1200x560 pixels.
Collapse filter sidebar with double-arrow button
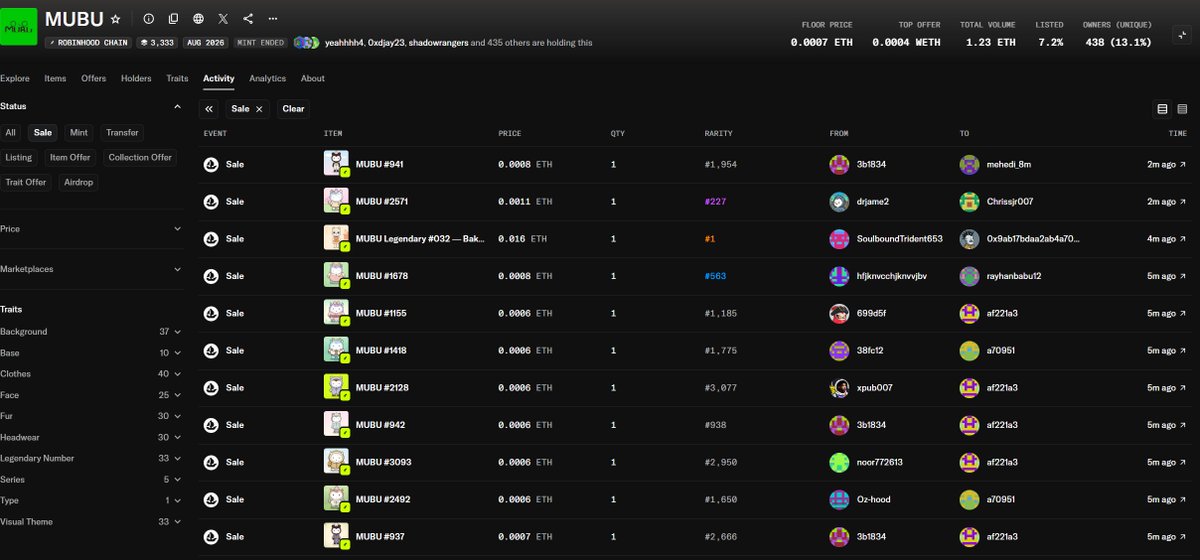[x=210, y=109]
